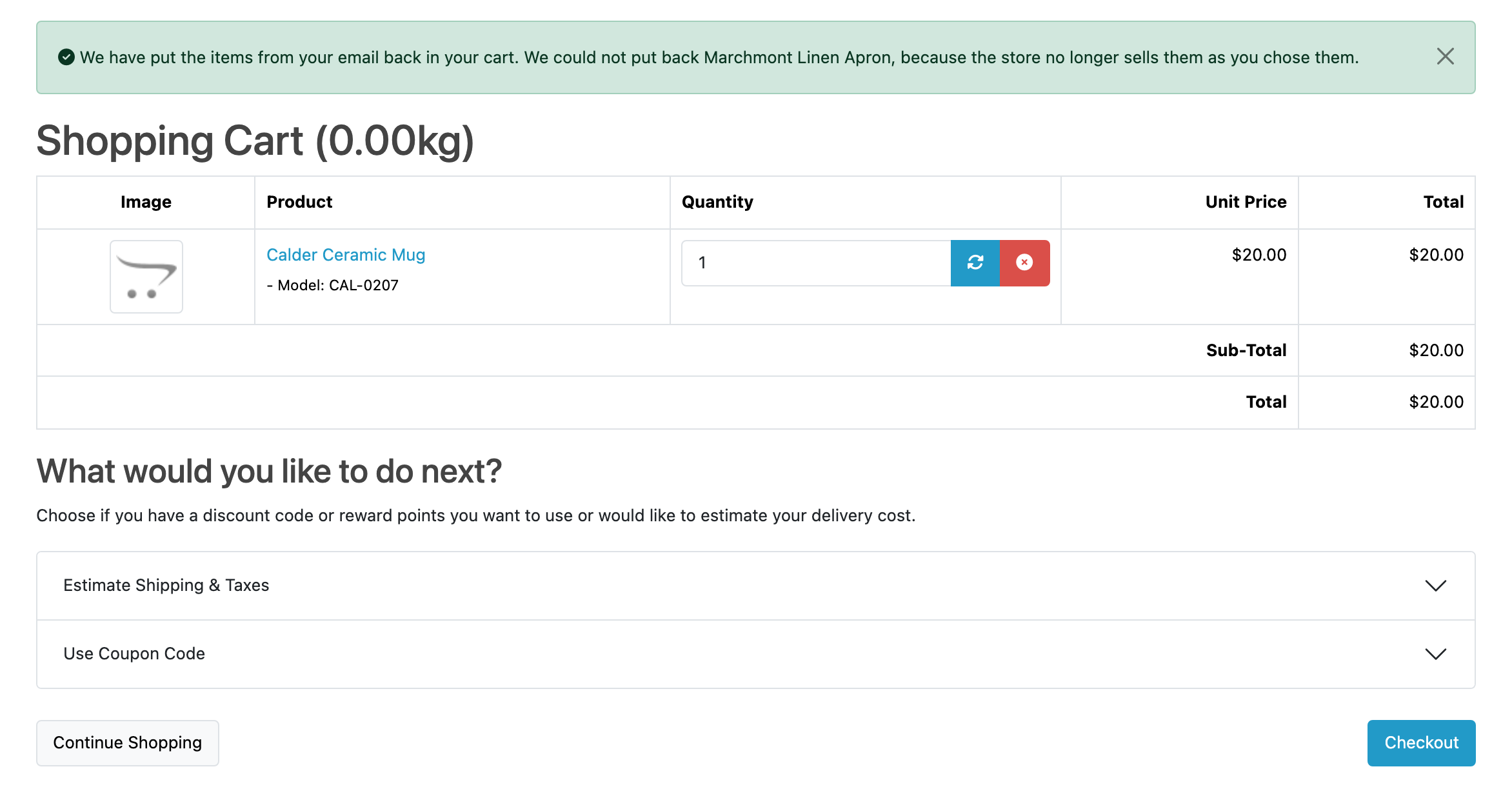Click the Shopping Cart (0.00kg) heading
The width and height of the screenshot is (1512, 809).
[x=255, y=141]
